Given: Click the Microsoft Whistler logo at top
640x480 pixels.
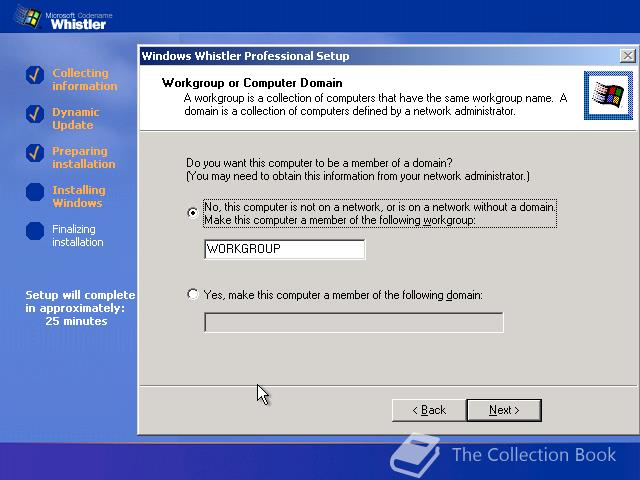Looking at the screenshot, I should click(x=63, y=18).
